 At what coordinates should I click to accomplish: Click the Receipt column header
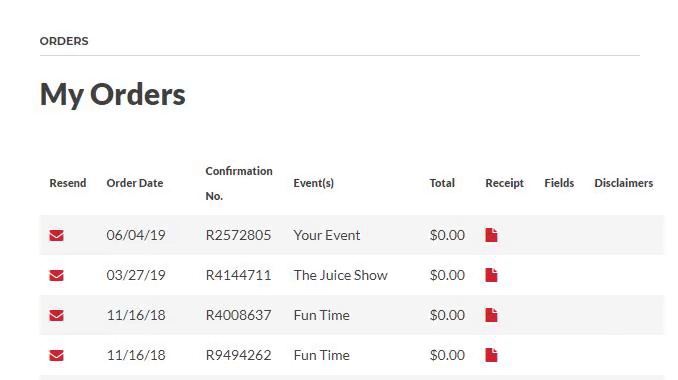[x=504, y=183]
